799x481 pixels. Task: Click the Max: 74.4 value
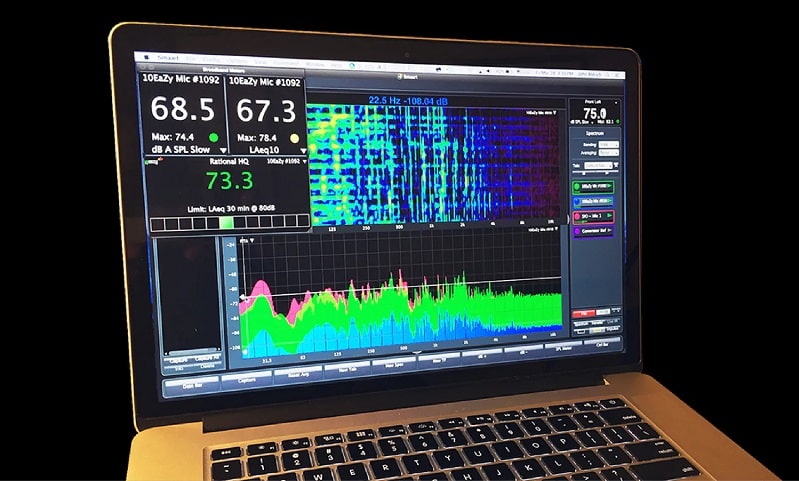tap(173, 137)
